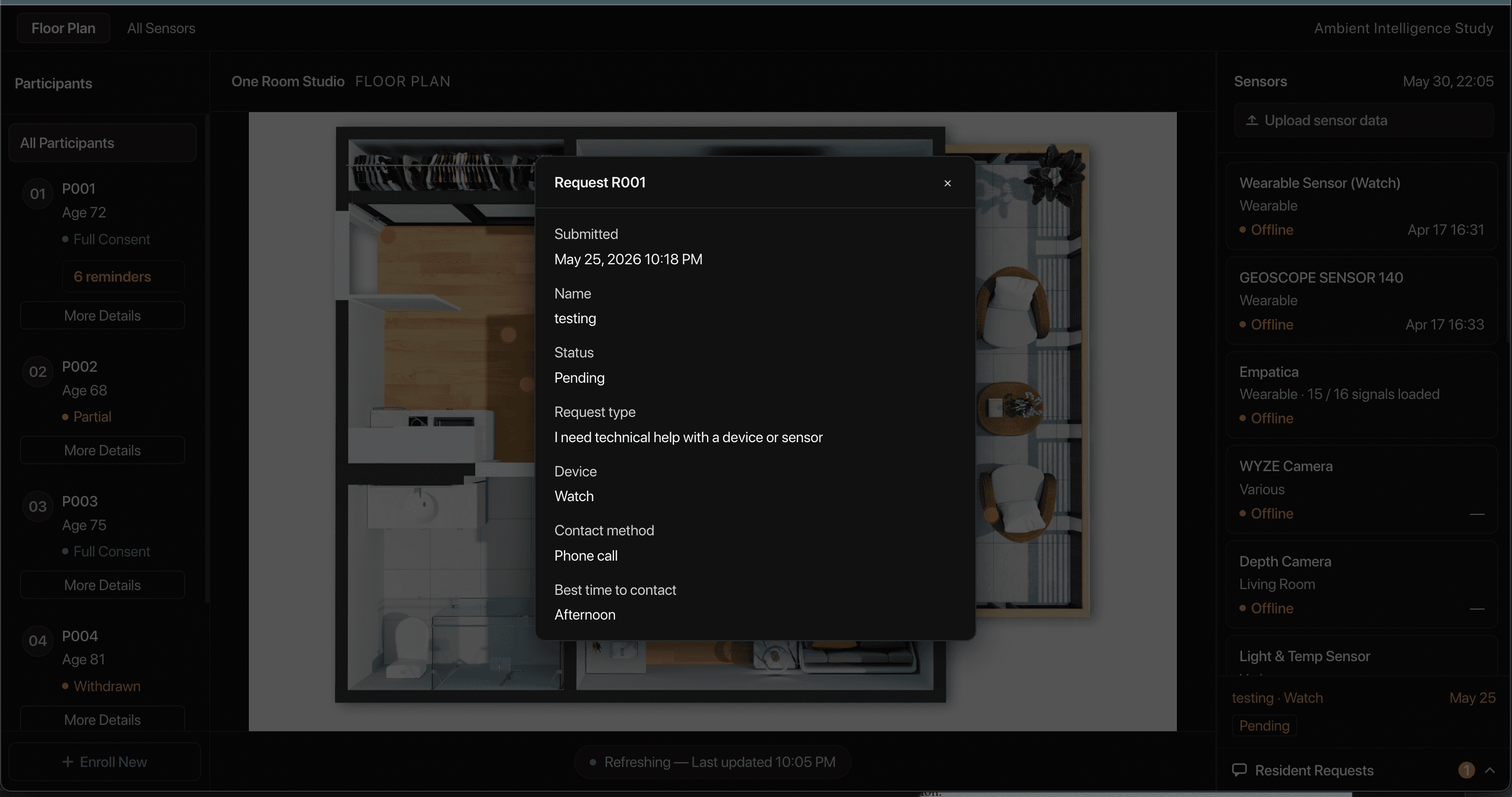Click the 04 participant number circle
Screen dimensions: 1512x797
point(37,641)
